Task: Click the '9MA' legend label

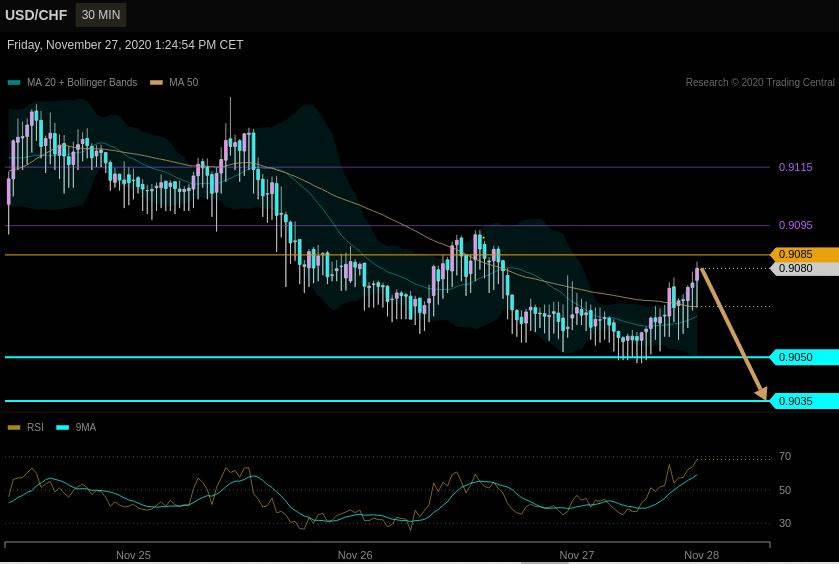Action: pyautogui.click(x=86, y=427)
